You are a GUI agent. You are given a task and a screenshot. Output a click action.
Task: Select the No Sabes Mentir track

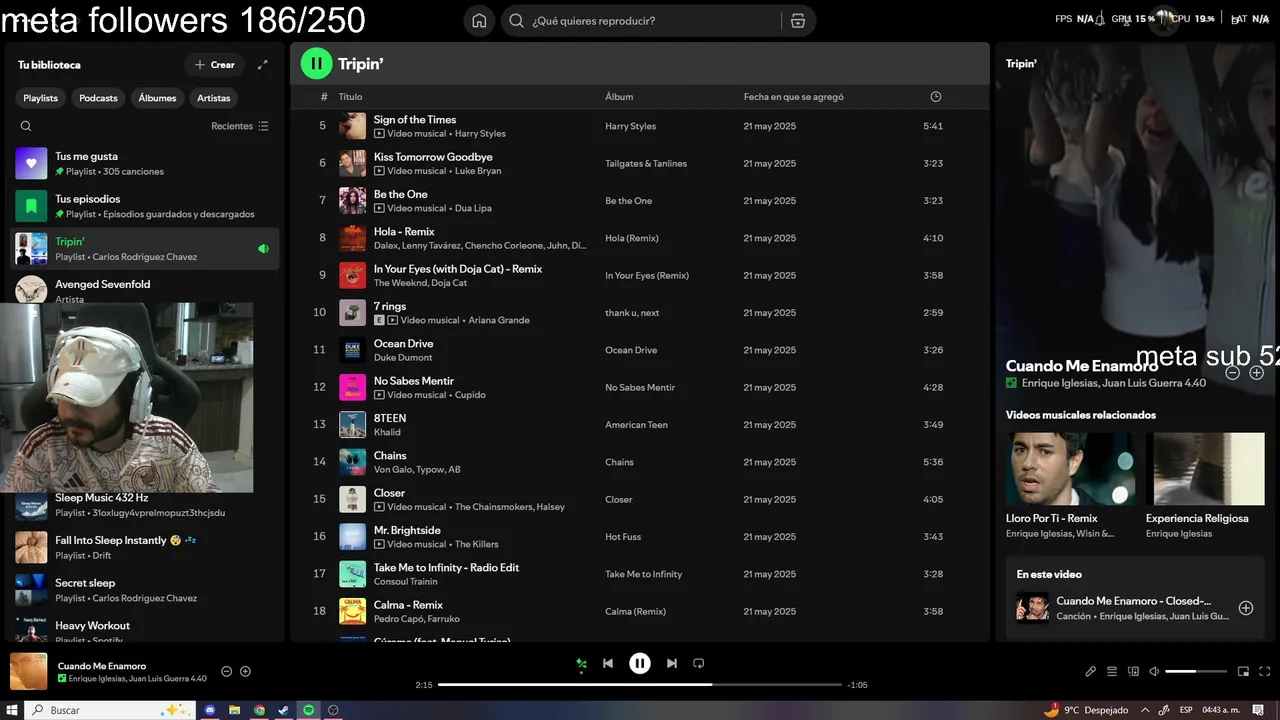(414, 381)
